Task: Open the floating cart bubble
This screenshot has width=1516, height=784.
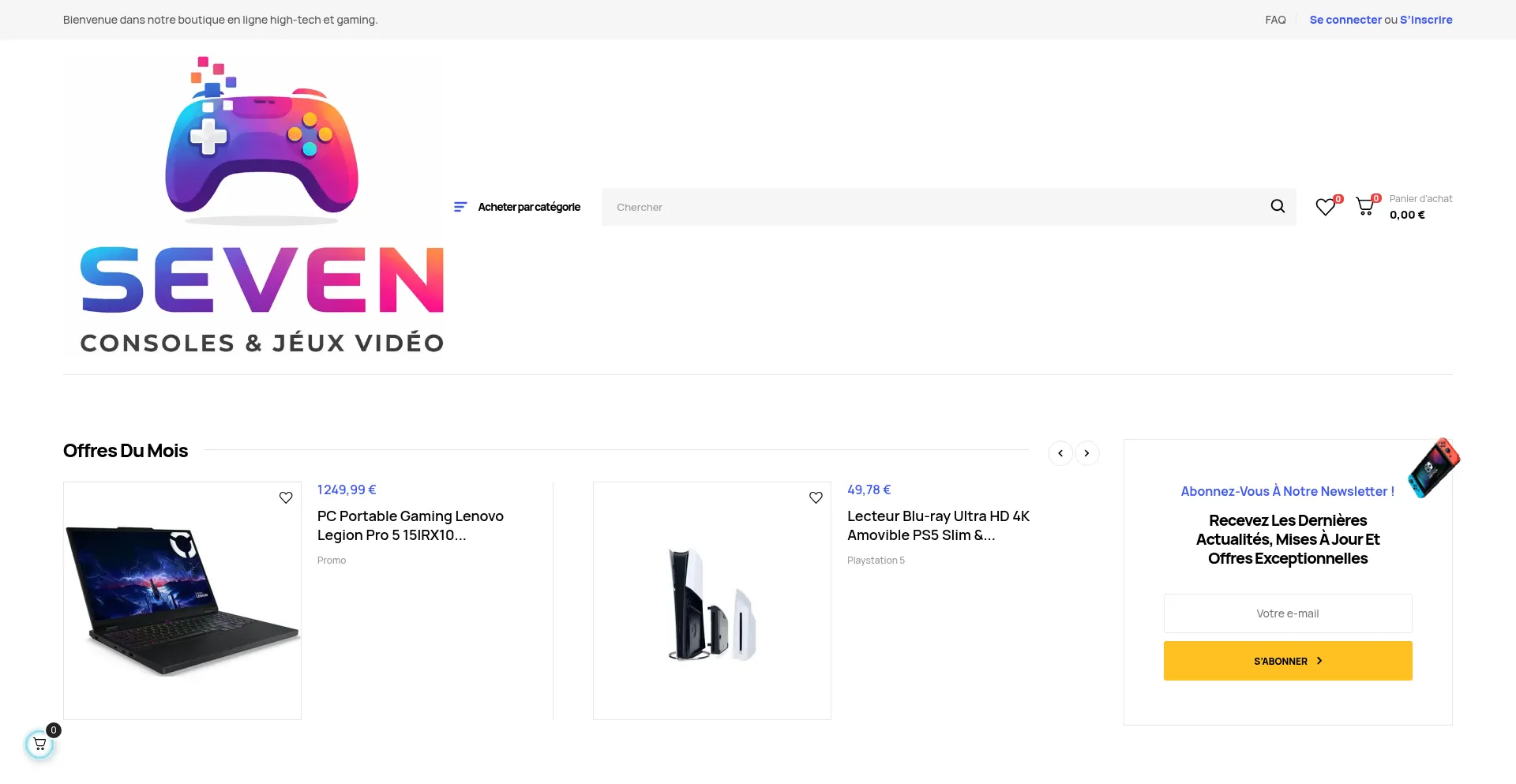Action: (x=39, y=744)
